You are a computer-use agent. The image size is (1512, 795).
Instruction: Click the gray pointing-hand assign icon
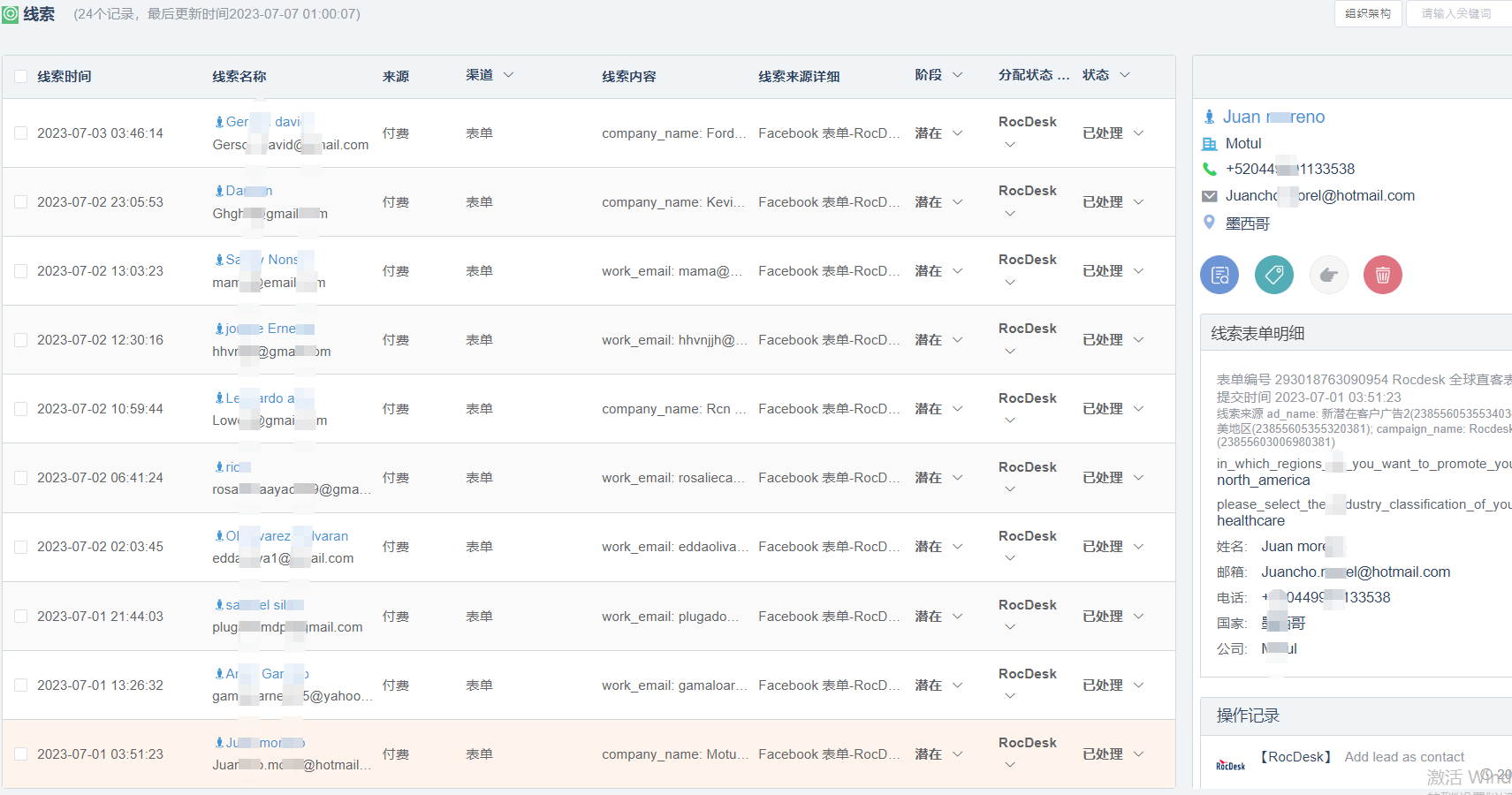coord(1328,275)
